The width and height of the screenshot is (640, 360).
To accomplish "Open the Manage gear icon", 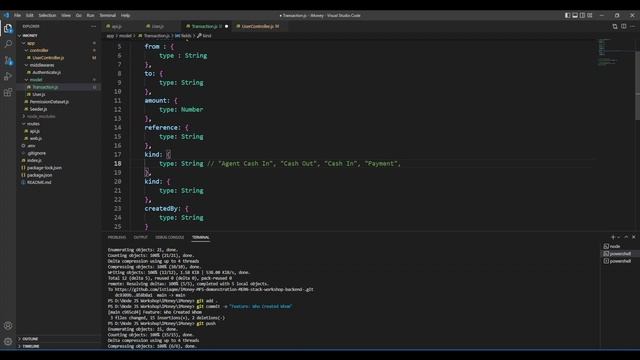I will click(x=8, y=342).
